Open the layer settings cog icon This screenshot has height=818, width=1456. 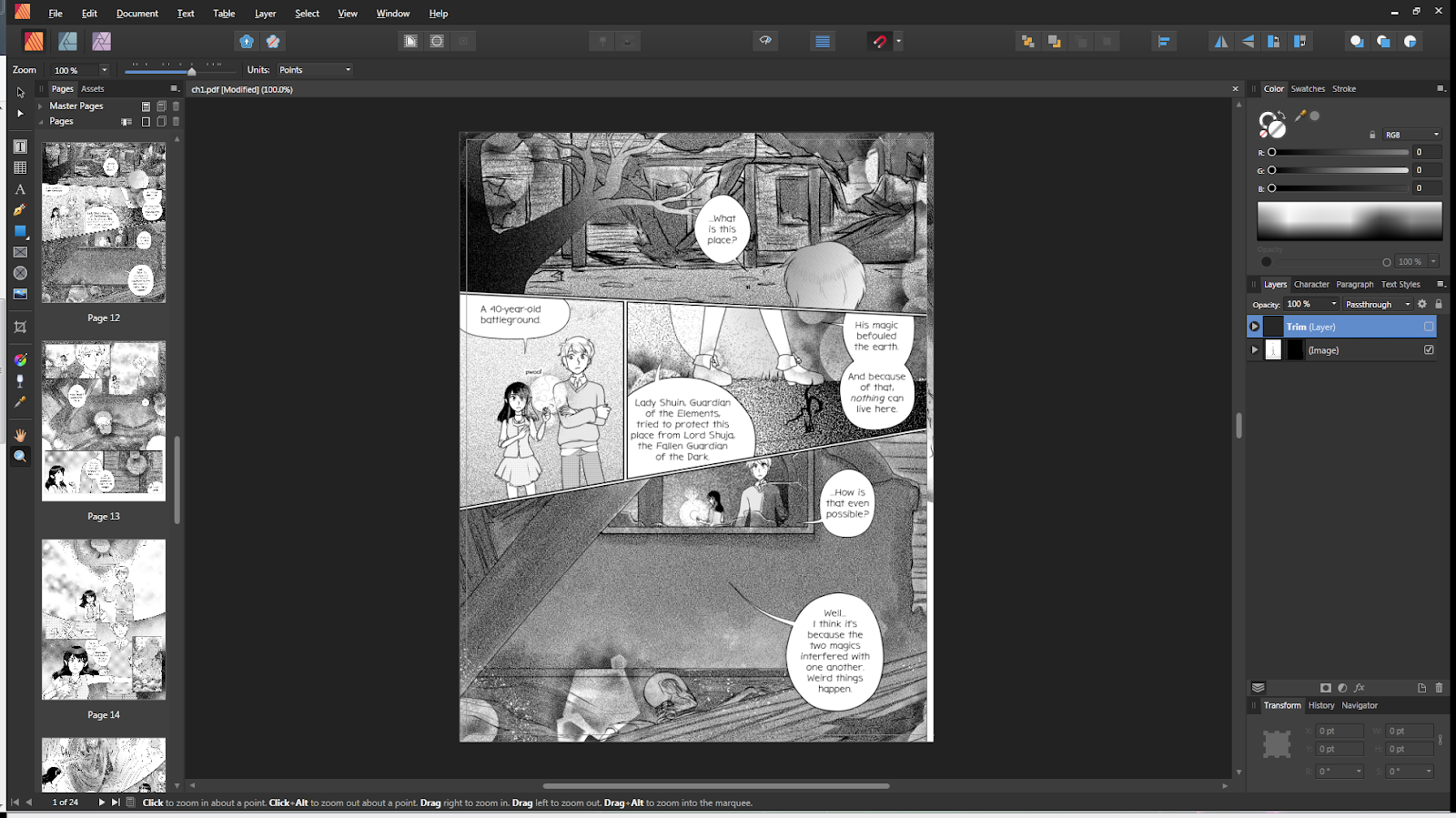click(1422, 304)
